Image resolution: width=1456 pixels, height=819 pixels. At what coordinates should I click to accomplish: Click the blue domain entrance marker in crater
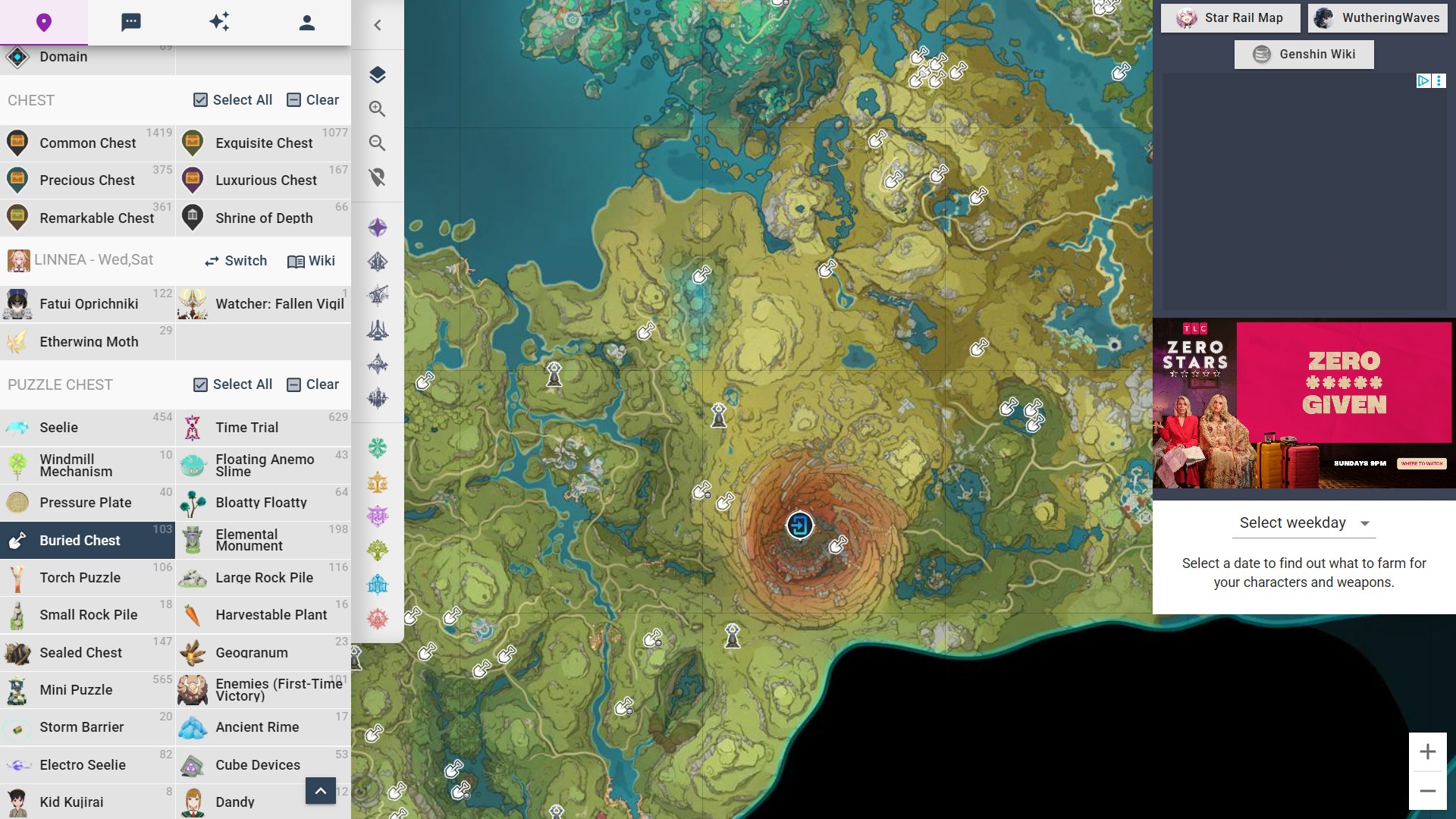pos(799,525)
